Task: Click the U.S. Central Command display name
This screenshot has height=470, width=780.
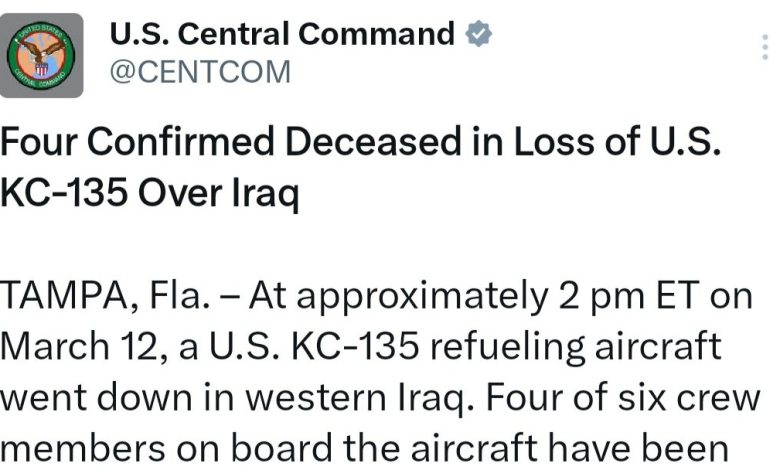Action: click(281, 34)
